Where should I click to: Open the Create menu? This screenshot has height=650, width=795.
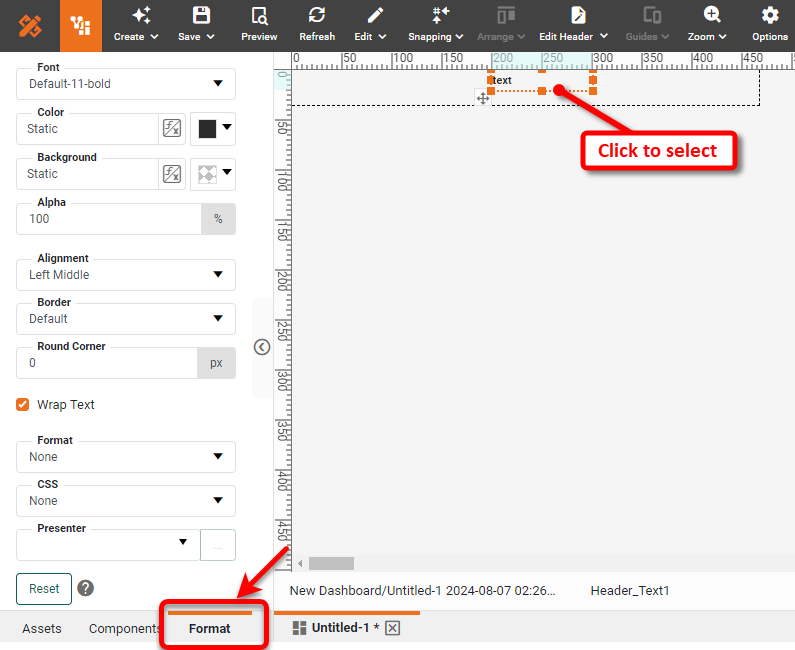pyautogui.click(x=136, y=24)
